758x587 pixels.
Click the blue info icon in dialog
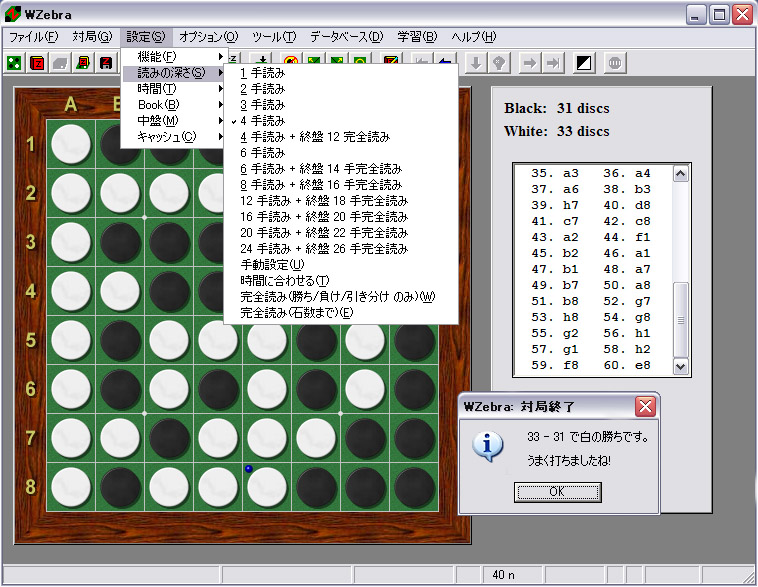click(487, 446)
